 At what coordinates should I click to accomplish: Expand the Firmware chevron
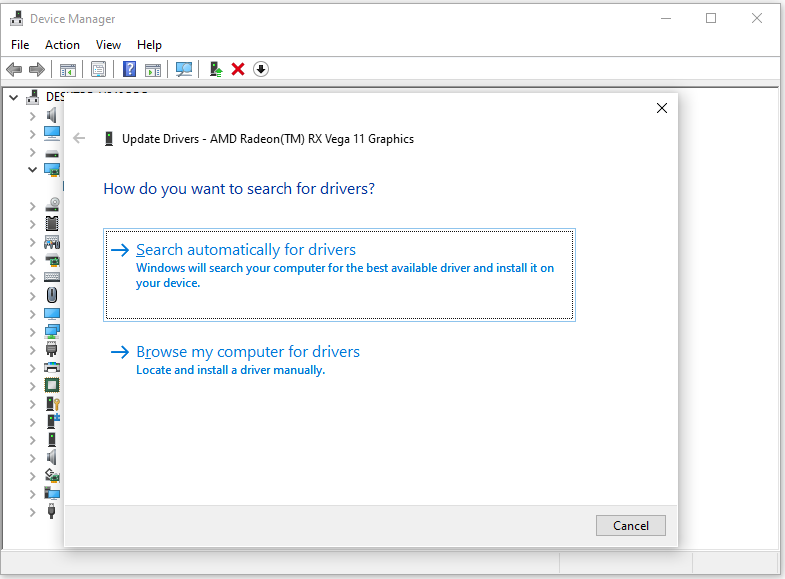click(x=33, y=224)
